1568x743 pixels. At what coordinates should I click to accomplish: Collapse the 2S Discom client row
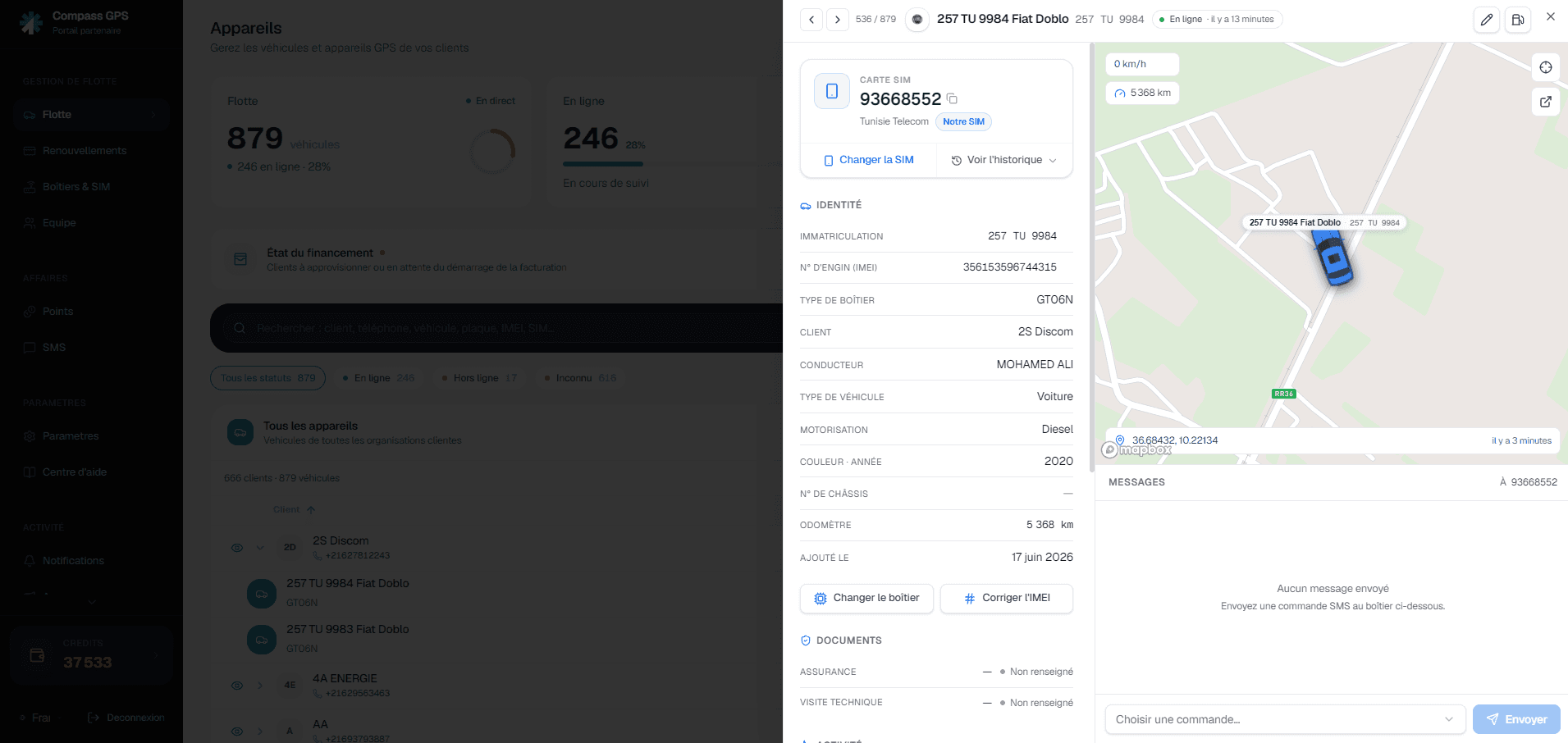click(260, 548)
